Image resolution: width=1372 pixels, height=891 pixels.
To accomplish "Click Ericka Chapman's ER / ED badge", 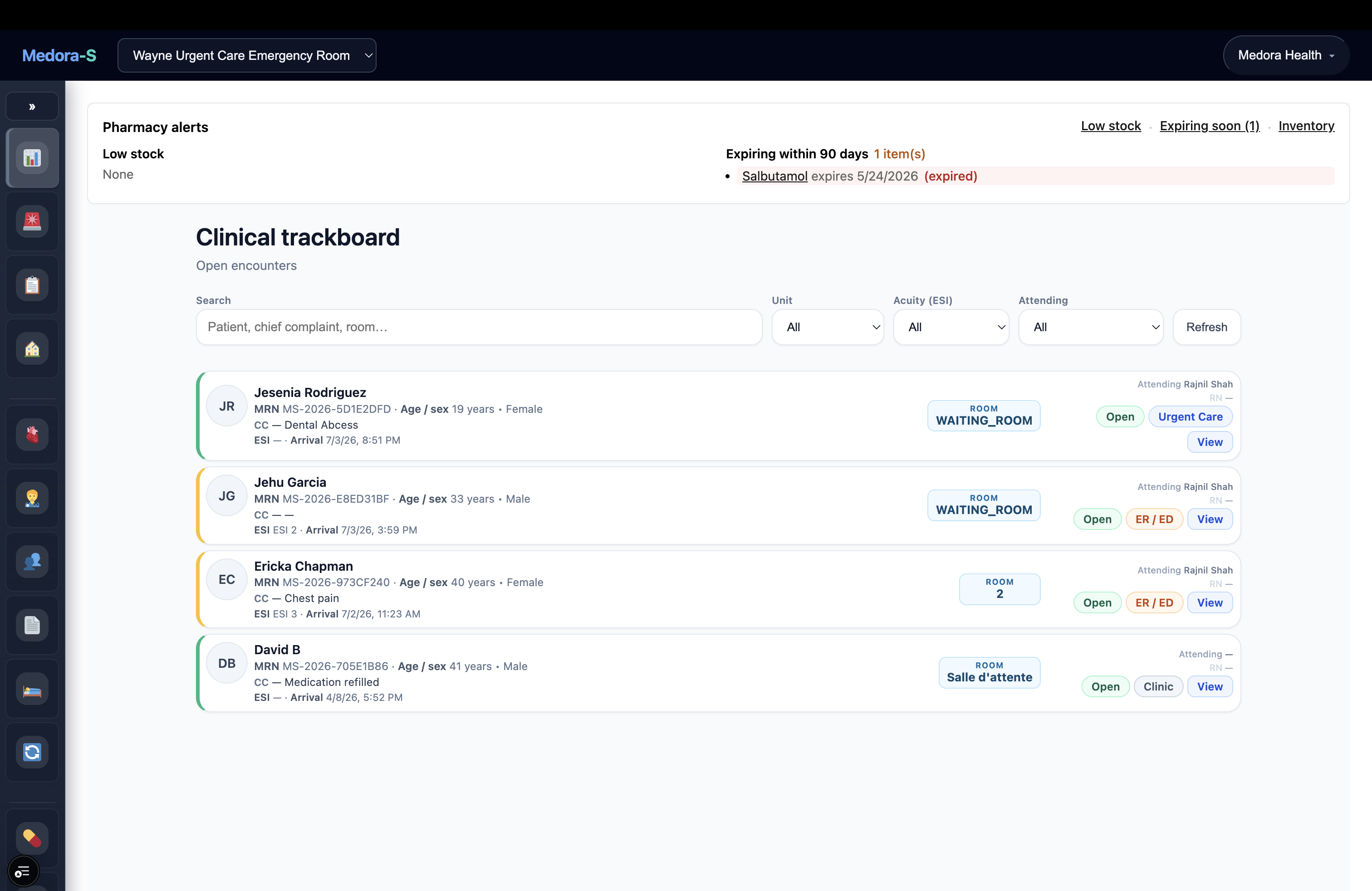I will pyautogui.click(x=1153, y=603).
